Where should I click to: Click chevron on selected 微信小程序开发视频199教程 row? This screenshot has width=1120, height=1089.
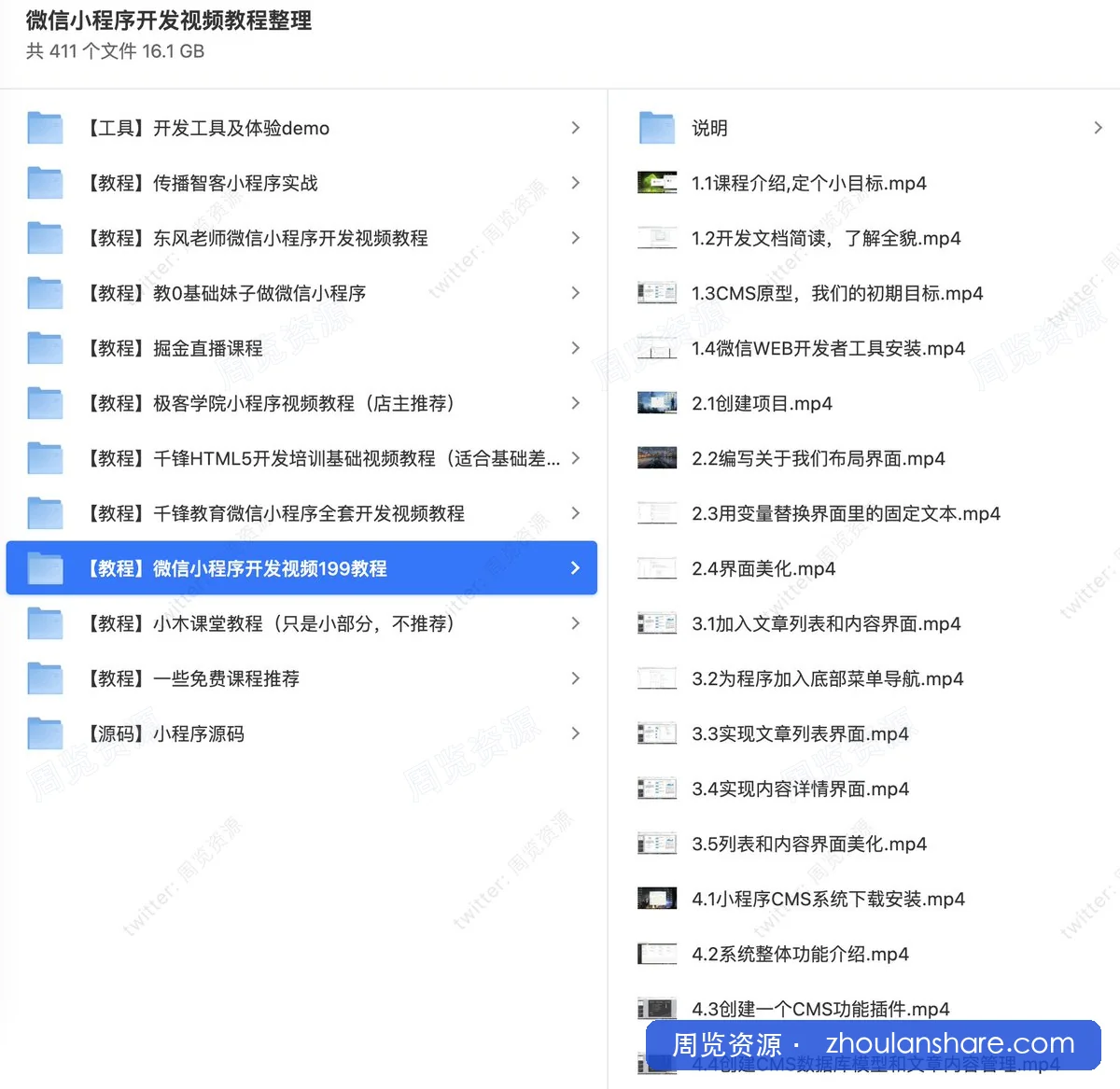[575, 568]
